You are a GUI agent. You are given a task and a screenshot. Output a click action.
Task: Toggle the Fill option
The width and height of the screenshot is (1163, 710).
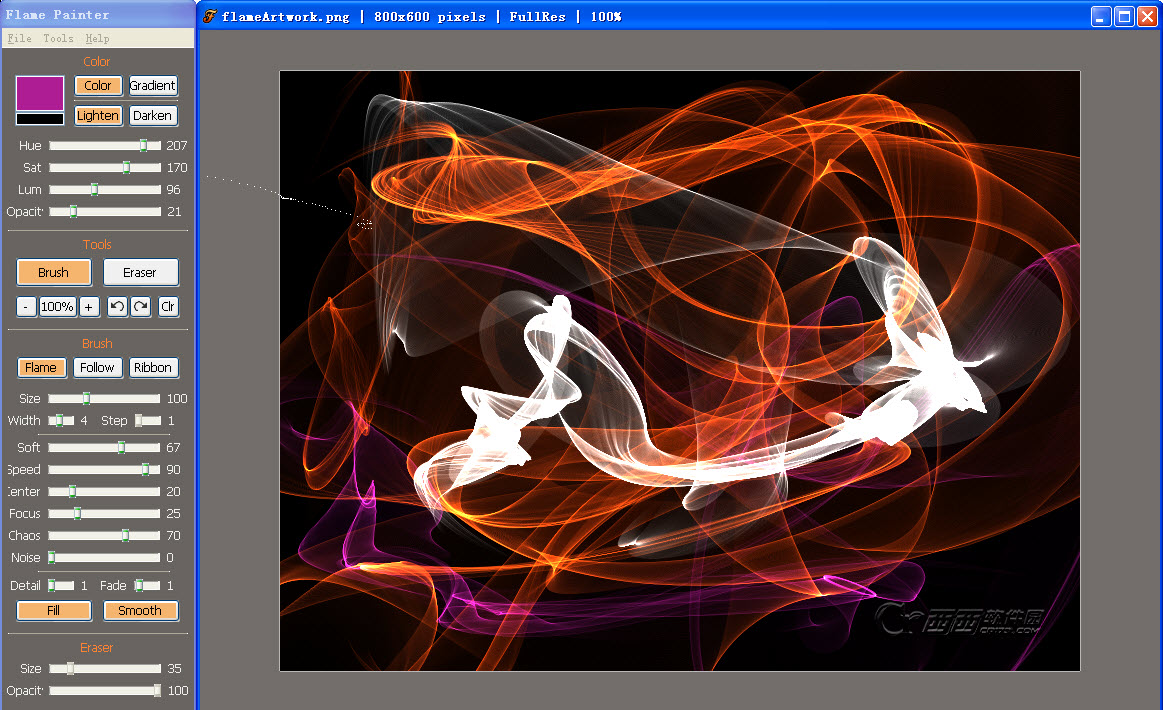[54, 610]
